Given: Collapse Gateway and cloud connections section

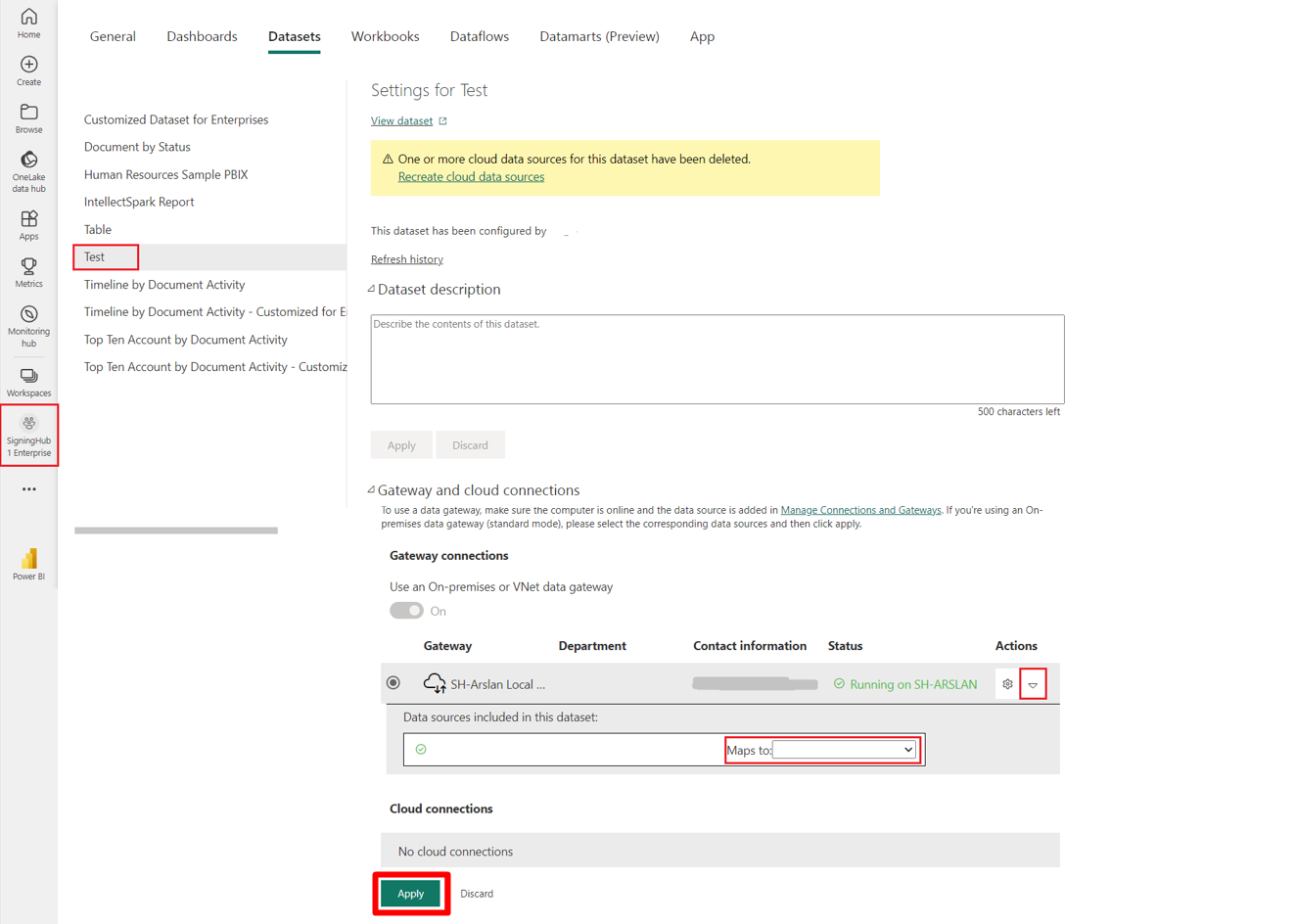Looking at the screenshot, I should (x=371, y=489).
